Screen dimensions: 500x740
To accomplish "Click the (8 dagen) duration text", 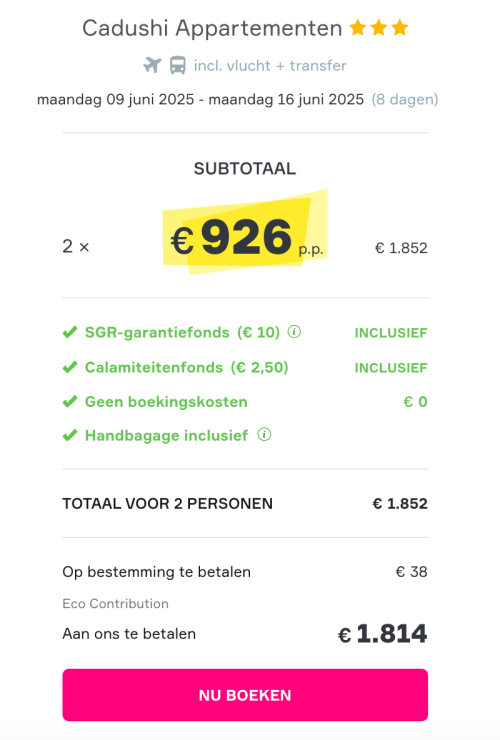I will [x=405, y=100].
